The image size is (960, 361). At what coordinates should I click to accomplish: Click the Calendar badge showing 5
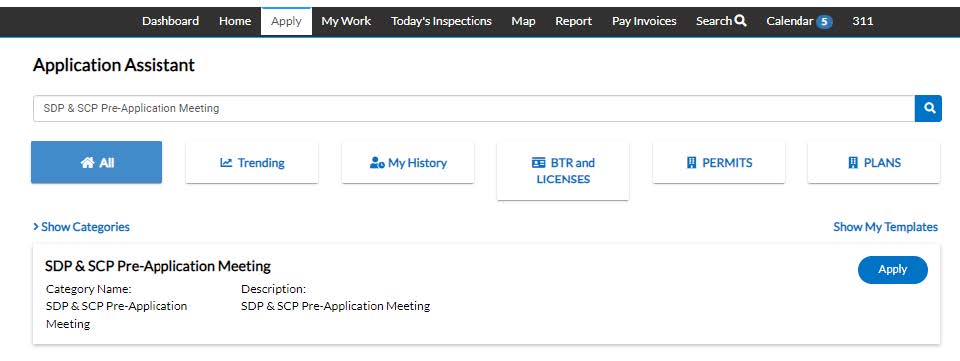(x=824, y=22)
